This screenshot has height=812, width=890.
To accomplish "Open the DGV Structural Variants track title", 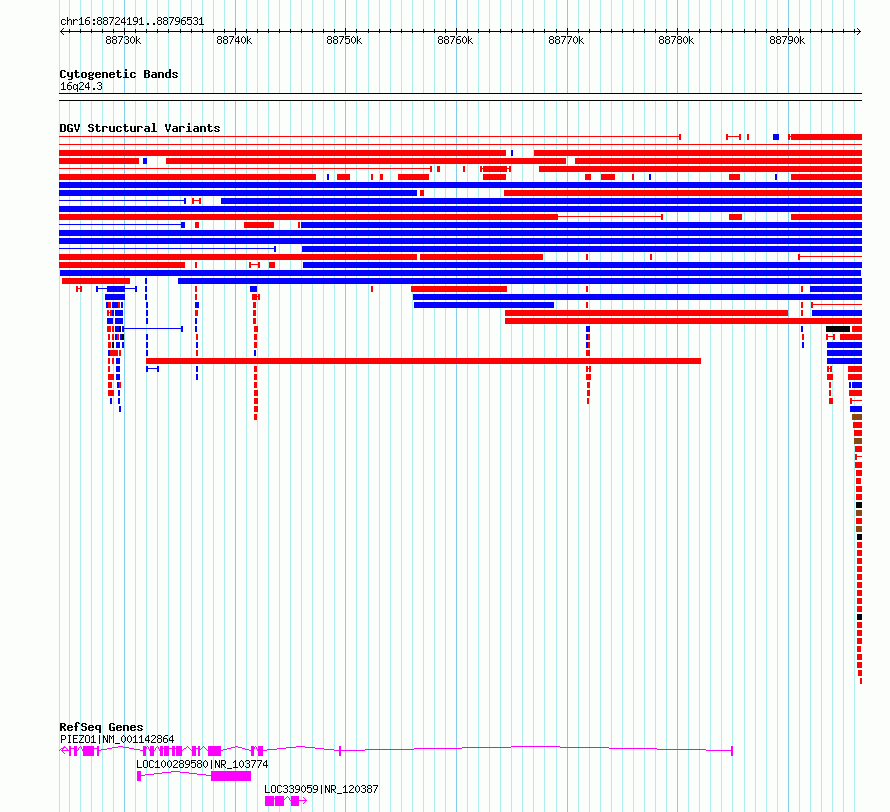I will (140, 128).
